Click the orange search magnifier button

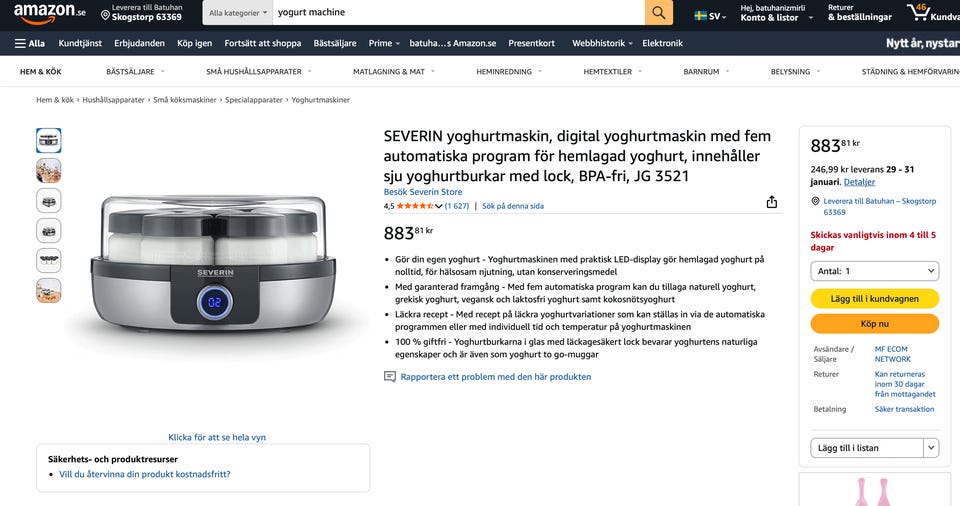point(659,12)
